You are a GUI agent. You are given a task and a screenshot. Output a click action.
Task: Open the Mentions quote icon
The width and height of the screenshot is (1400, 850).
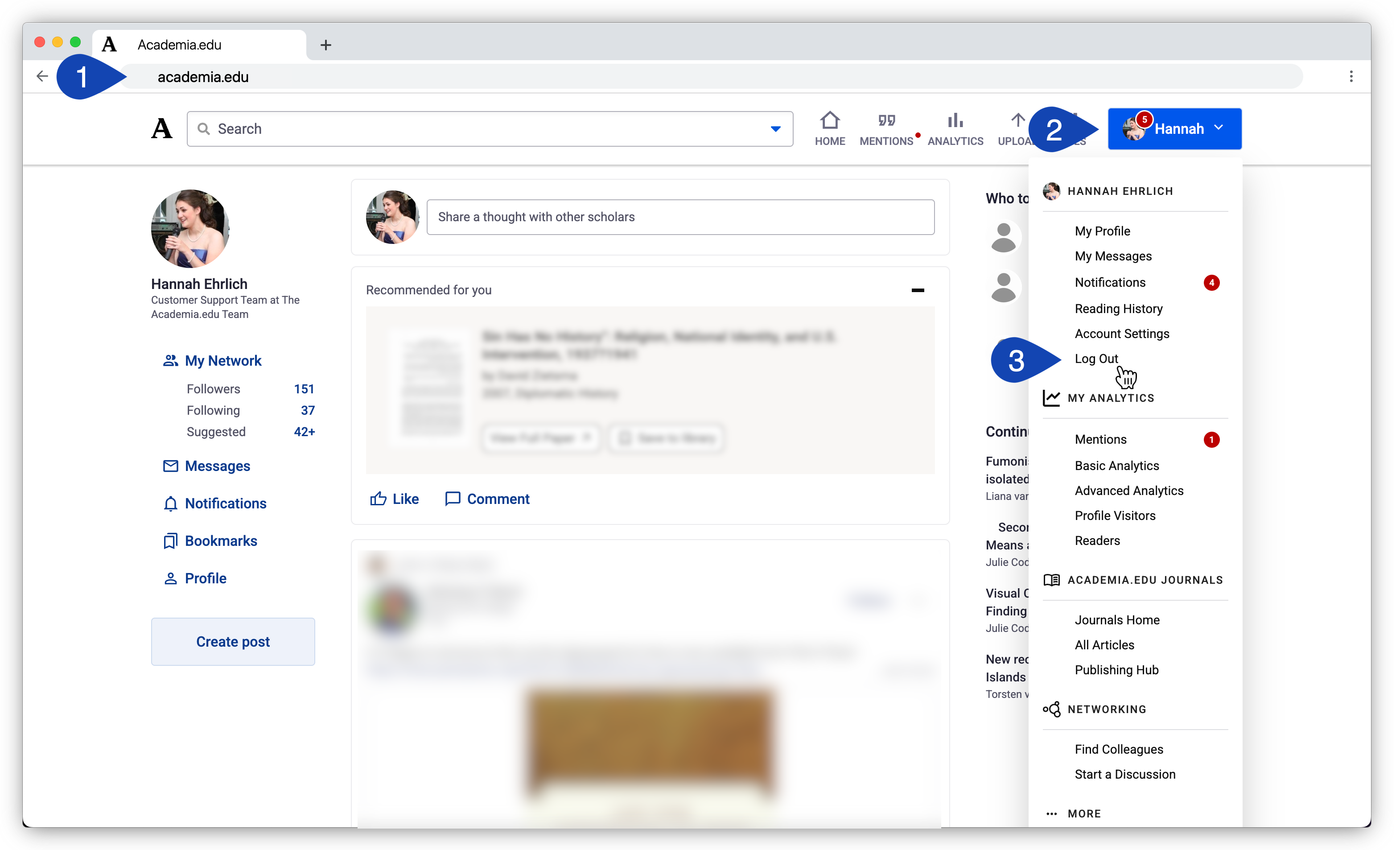[x=886, y=120]
